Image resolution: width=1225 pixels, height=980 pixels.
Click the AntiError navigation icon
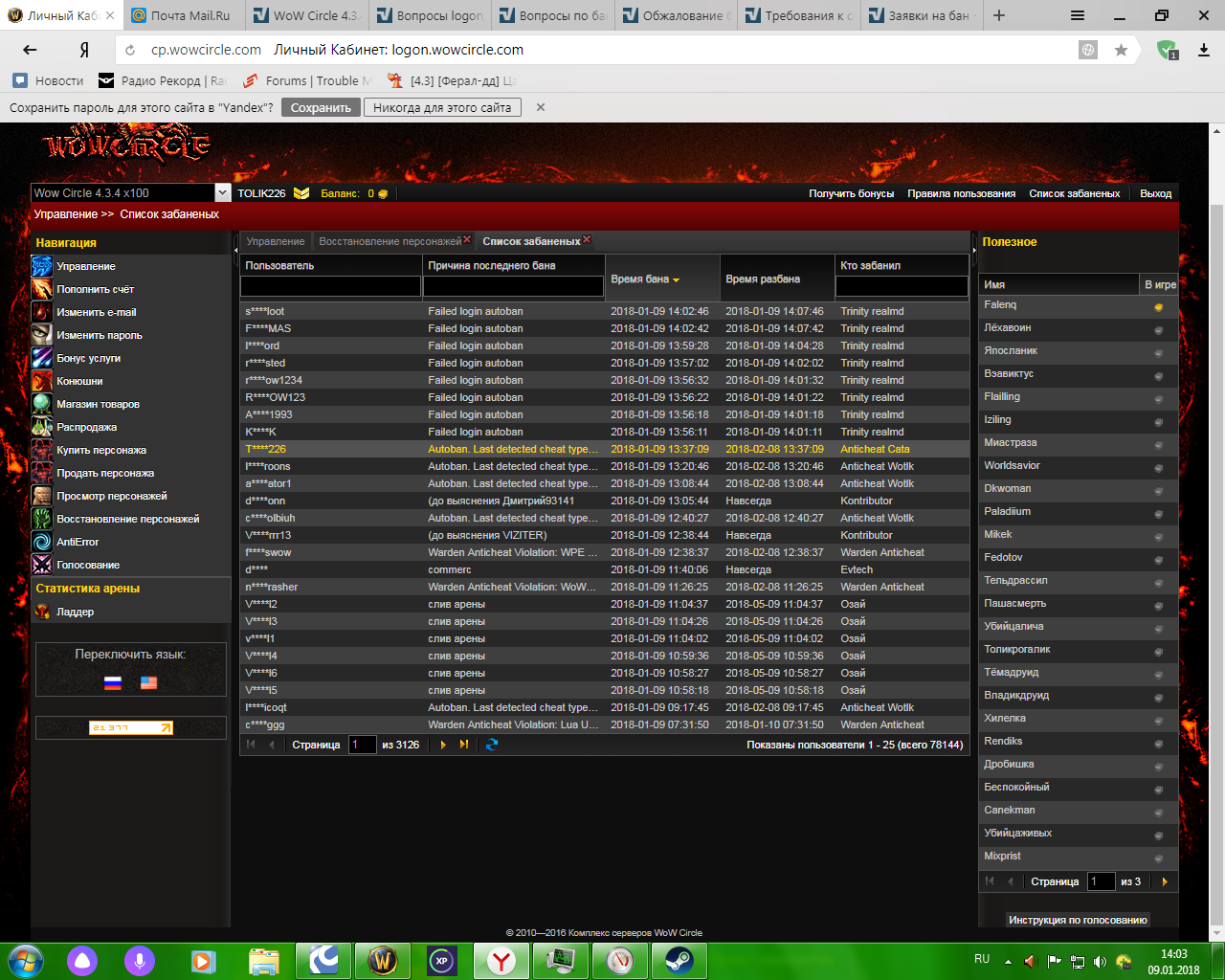(x=42, y=542)
